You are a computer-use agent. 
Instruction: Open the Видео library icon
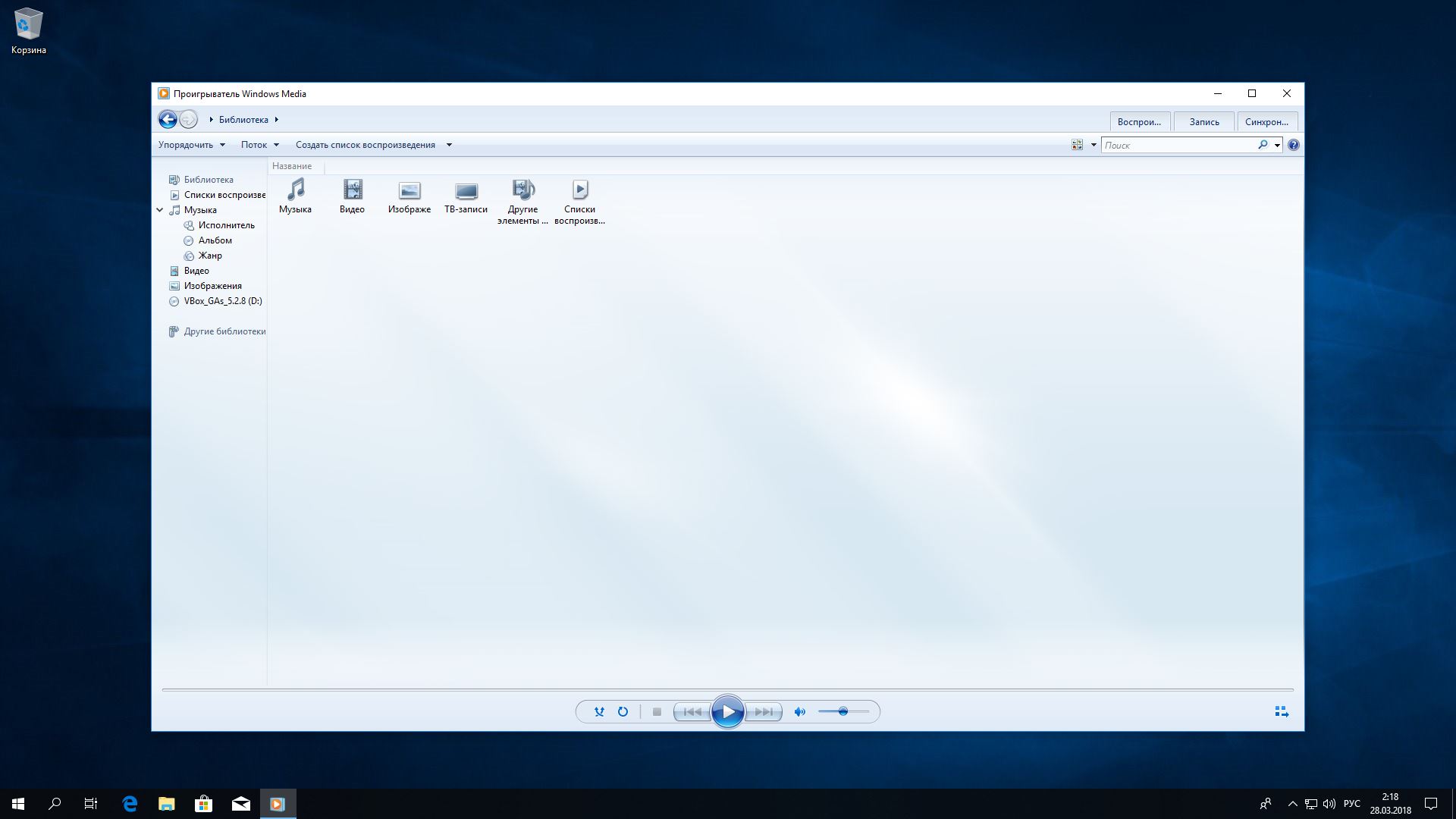[x=352, y=196]
